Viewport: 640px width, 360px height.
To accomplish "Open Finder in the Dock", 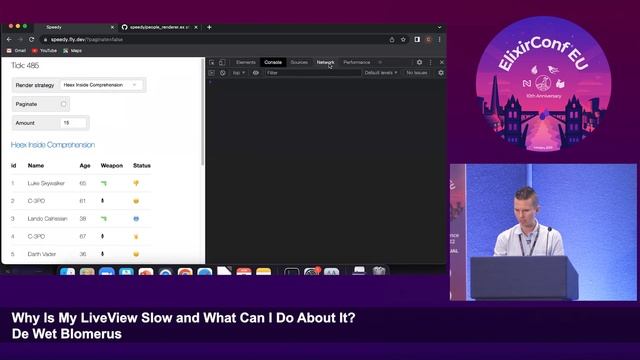I will pos(67,272).
